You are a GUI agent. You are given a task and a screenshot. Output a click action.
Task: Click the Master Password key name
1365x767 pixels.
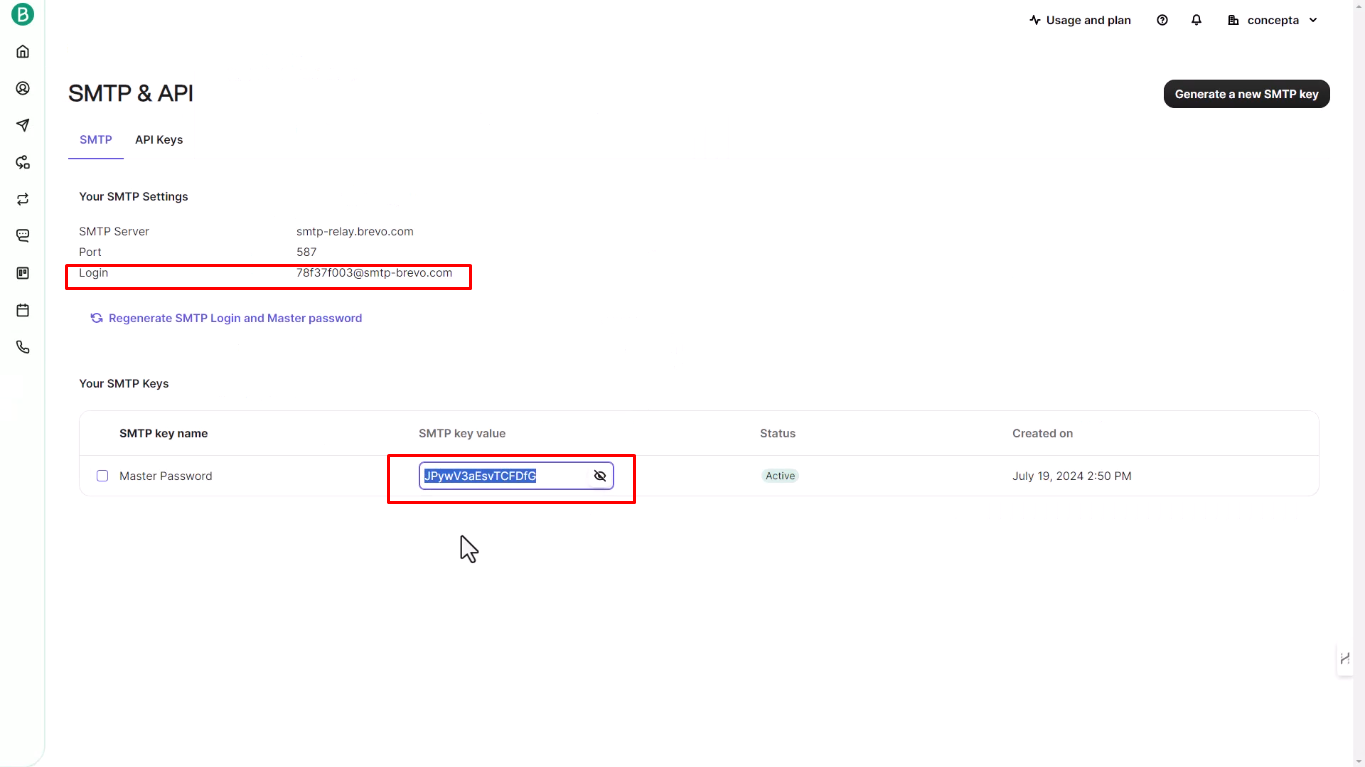click(x=166, y=476)
